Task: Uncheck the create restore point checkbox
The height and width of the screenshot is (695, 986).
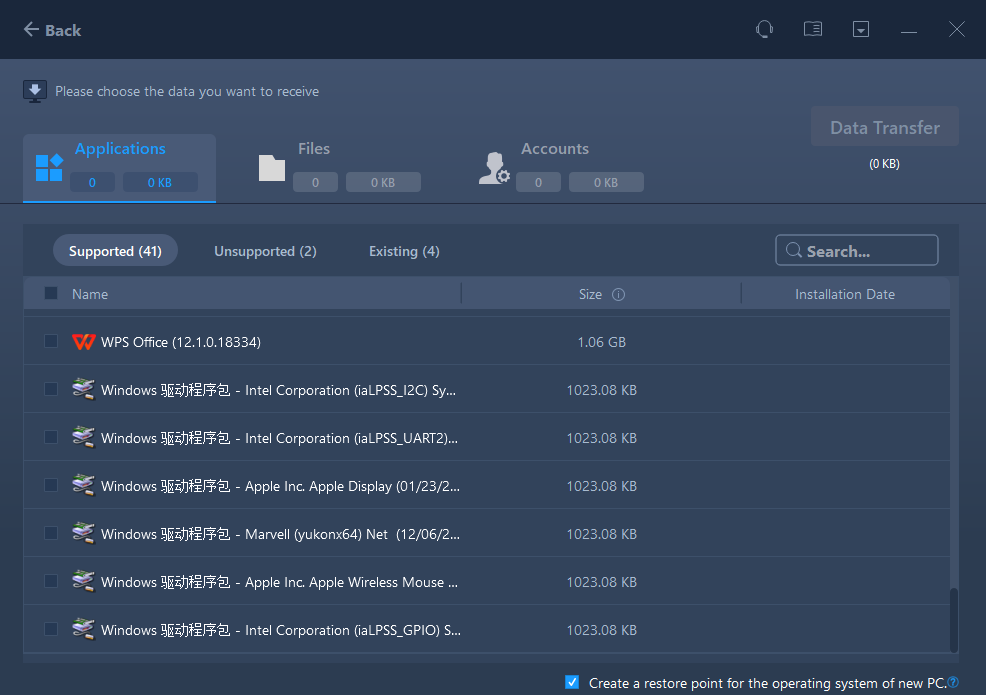Action: [572, 683]
